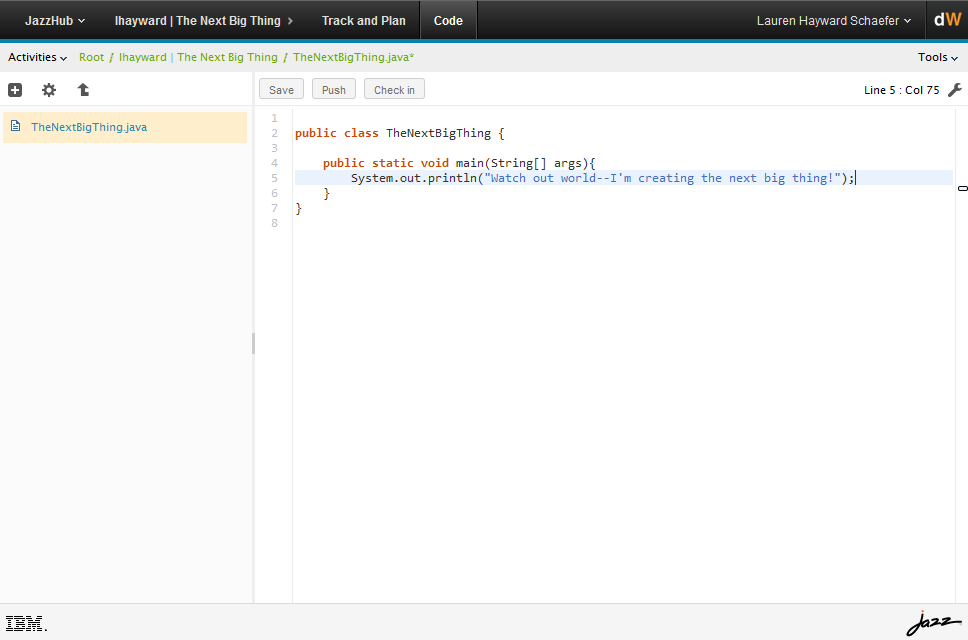
Task: Open the gear settings icon in sidebar
Action: tap(49, 90)
